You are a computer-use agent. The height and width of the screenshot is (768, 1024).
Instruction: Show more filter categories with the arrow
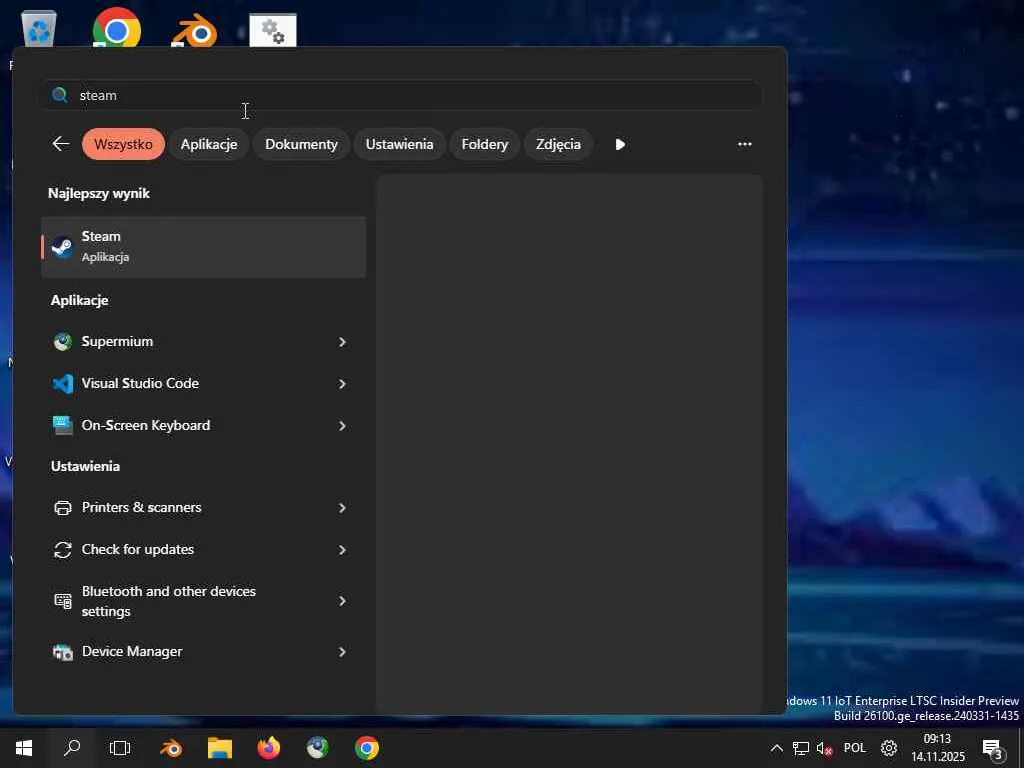620,144
